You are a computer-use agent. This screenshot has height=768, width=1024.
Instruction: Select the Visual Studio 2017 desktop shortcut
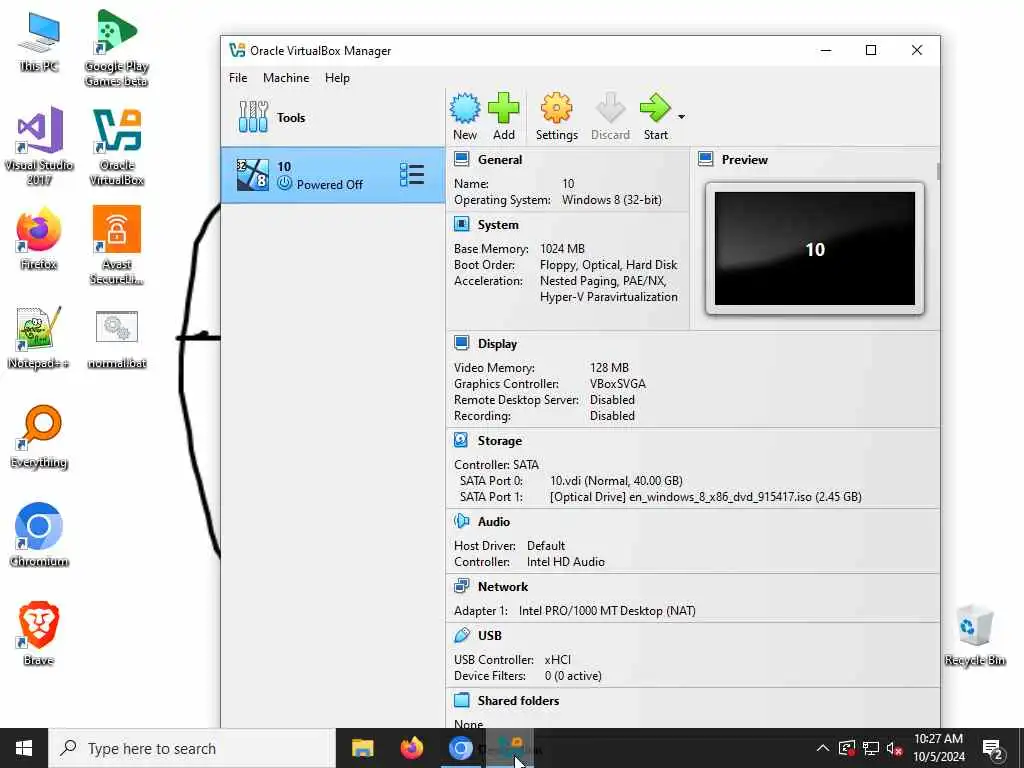[39, 146]
